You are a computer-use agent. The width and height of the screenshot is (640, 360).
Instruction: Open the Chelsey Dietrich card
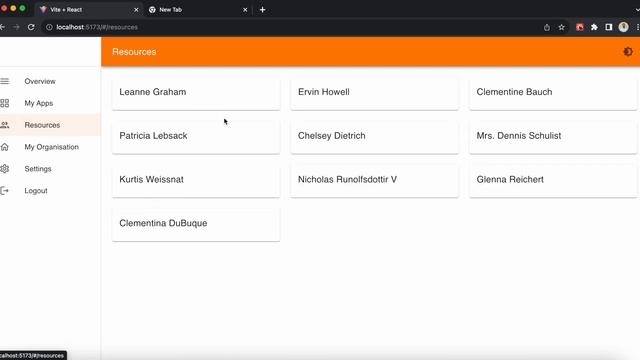374,136
